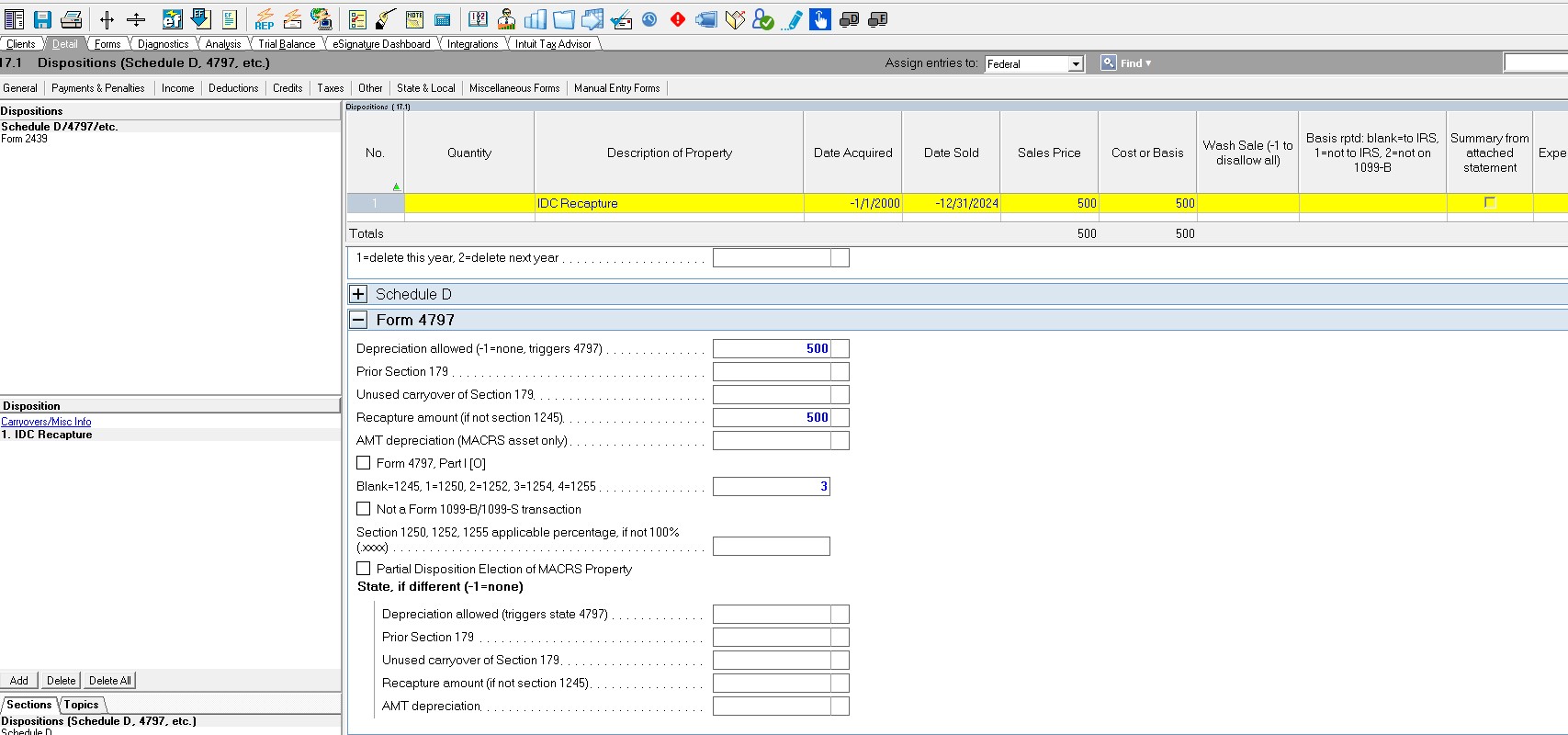Collapse the Form 4797 section
This screenshot has height=735, width=1568.
pos(358,320)
